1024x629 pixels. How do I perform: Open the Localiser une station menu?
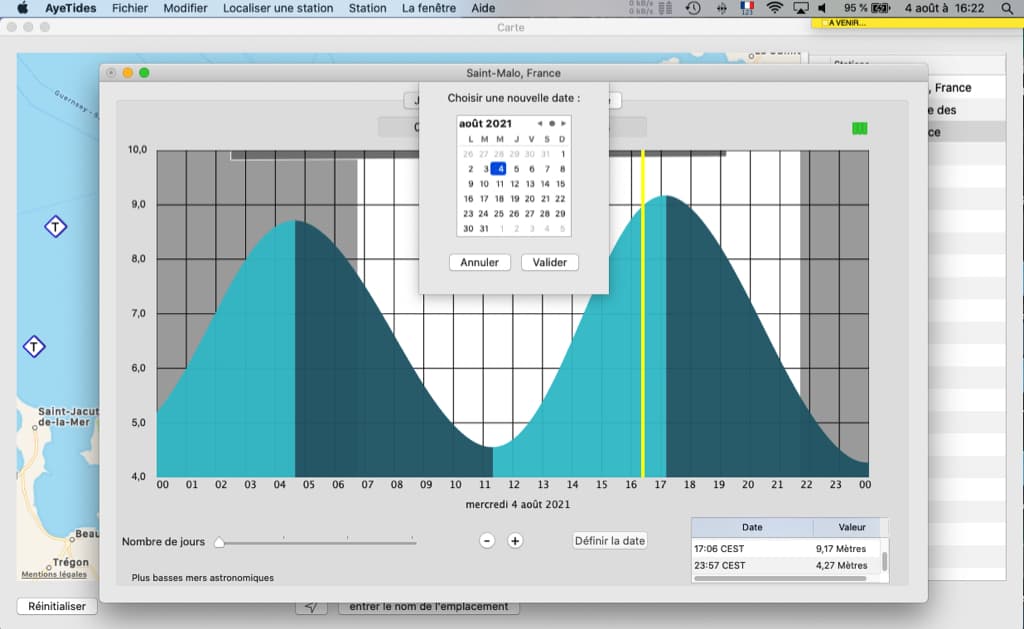[278, 8]
